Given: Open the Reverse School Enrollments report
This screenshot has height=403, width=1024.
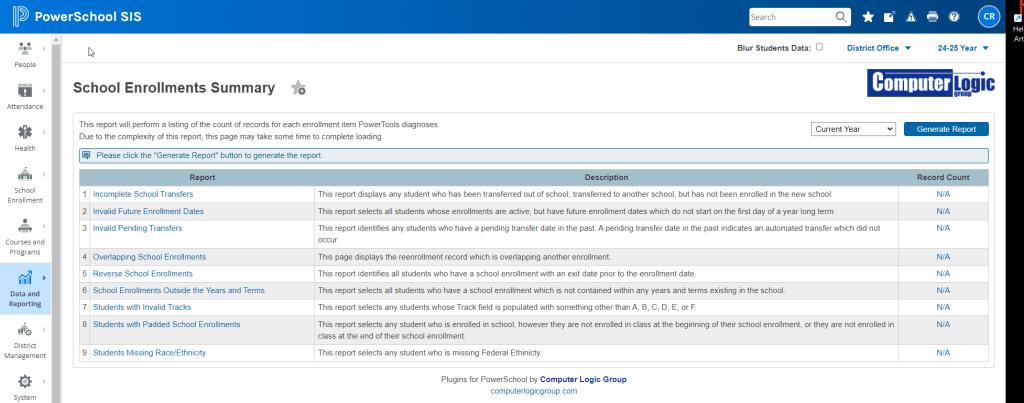Looking at the screenshot, I should point(142,274).
